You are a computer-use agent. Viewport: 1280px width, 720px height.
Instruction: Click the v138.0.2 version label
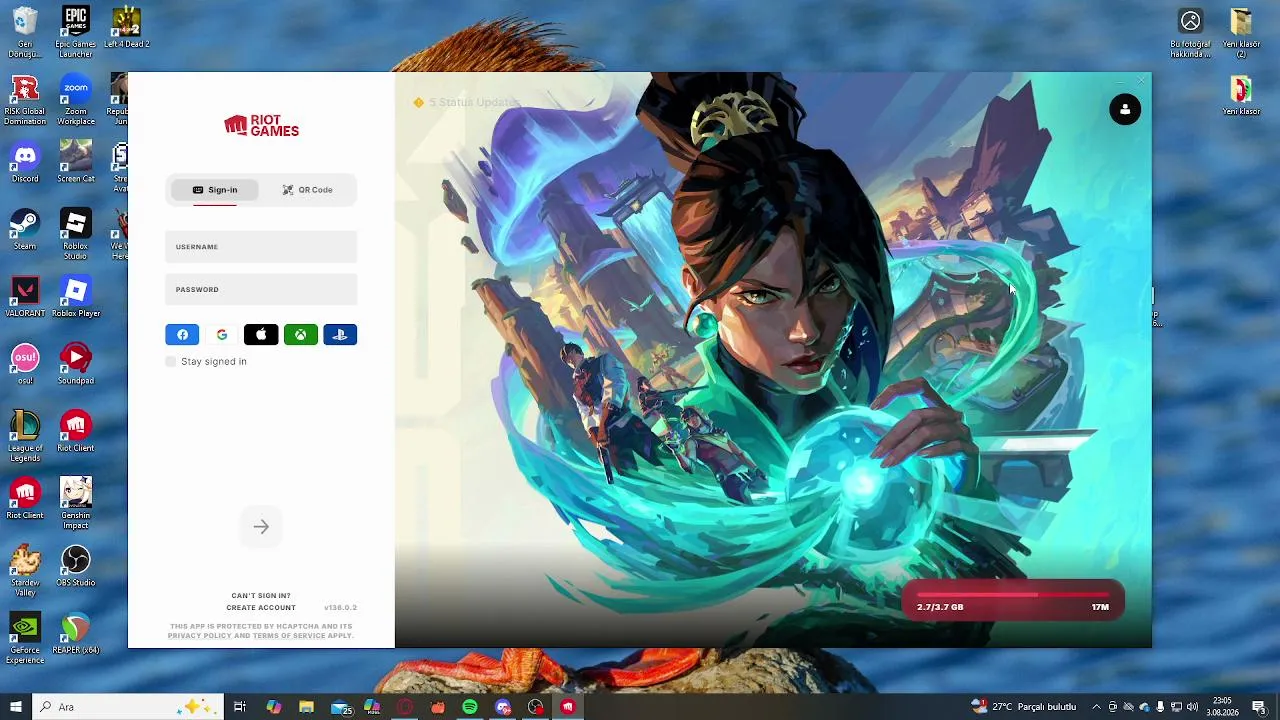pos(340,608)
